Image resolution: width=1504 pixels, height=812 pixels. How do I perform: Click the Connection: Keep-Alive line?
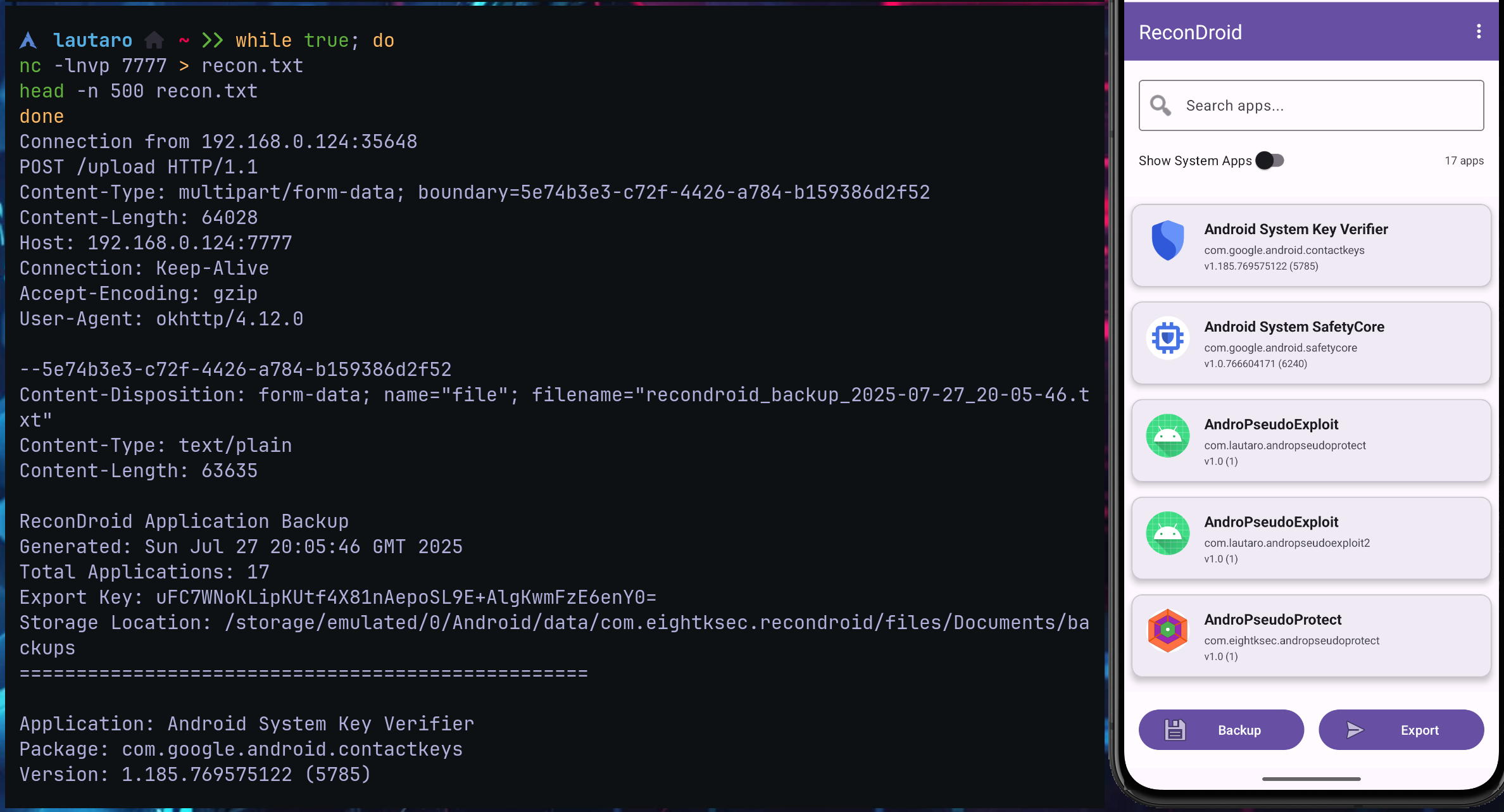pyautogui.click(x=144, y=268)
